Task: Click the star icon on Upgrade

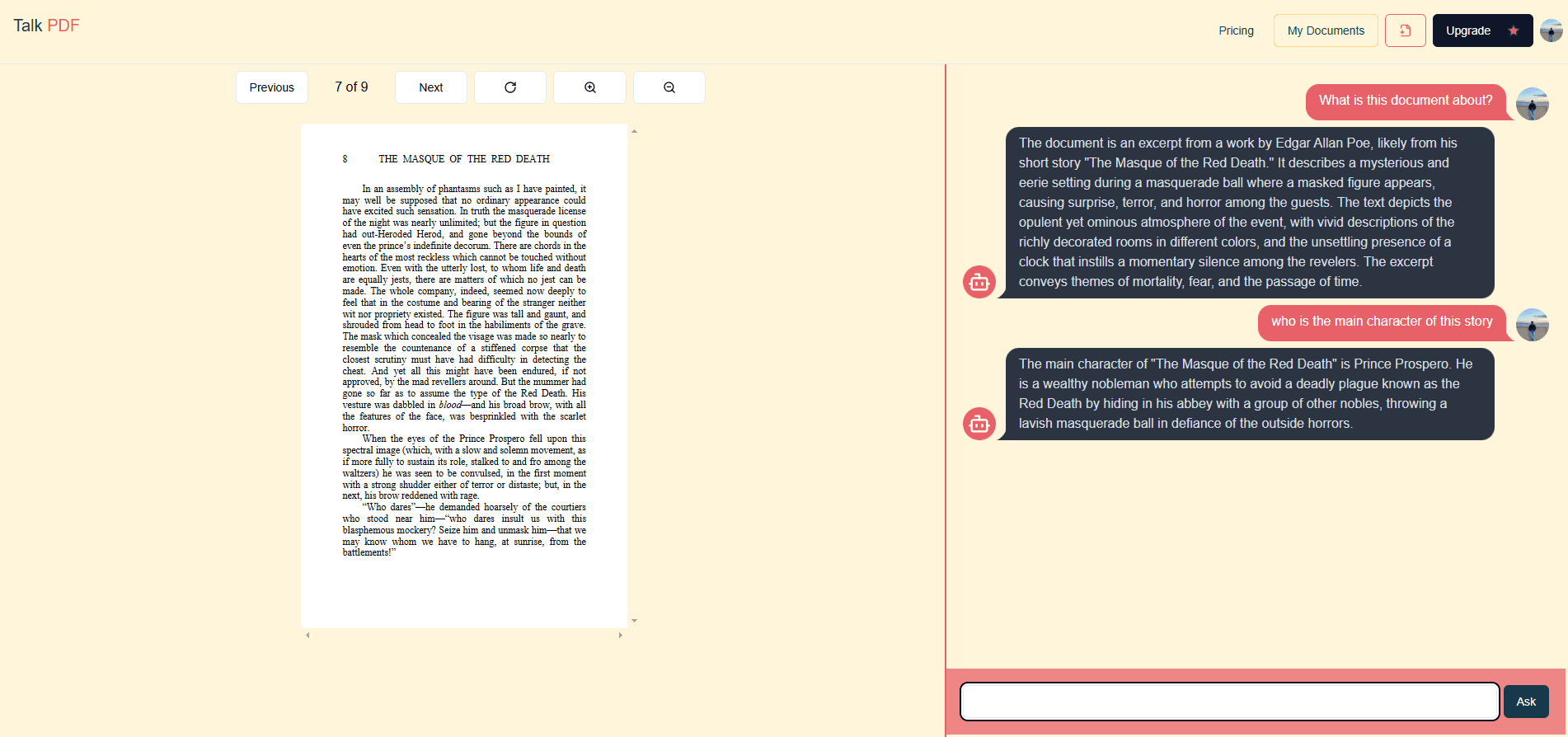Action: 1514,31
